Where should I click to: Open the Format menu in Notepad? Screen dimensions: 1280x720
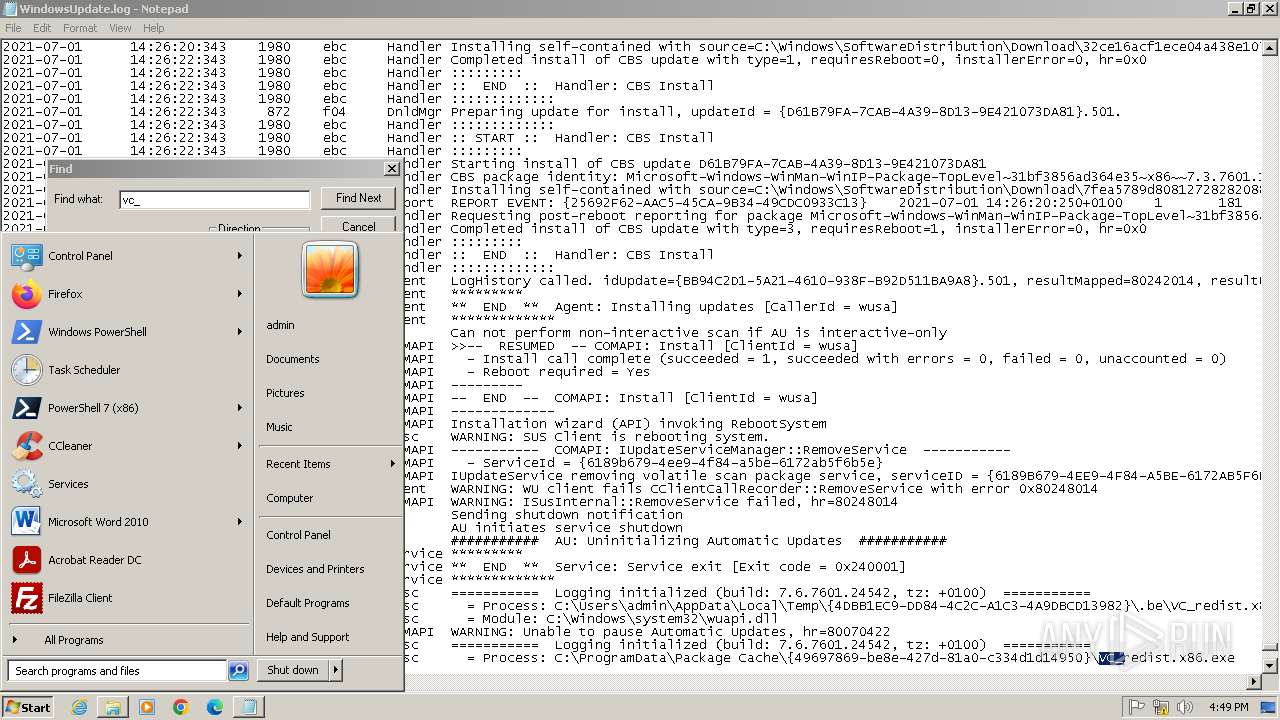pos(80,28)
